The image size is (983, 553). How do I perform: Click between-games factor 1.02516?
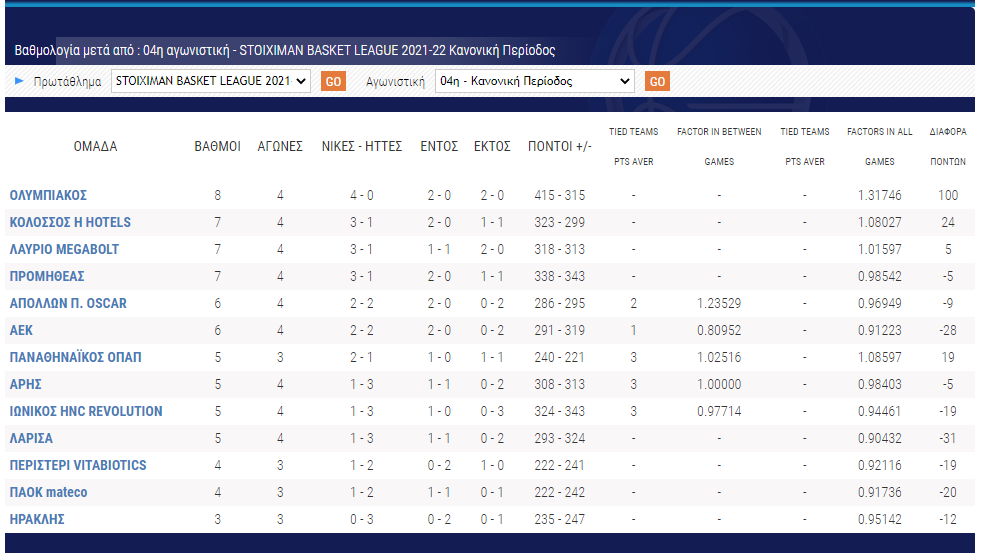[x=719, y=357]
